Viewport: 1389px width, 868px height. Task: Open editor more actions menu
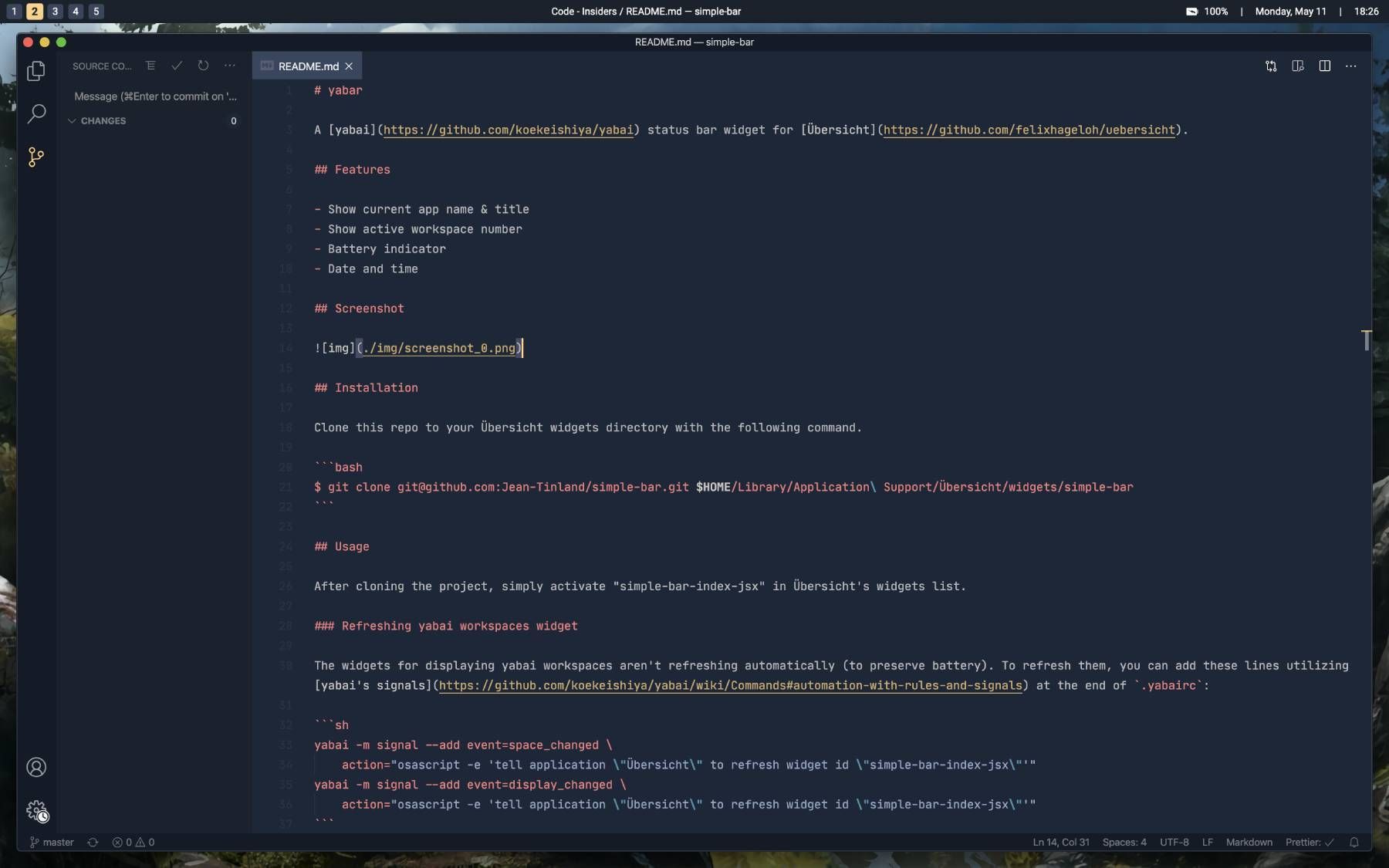pyautogui.click(x=1350, y=66)
